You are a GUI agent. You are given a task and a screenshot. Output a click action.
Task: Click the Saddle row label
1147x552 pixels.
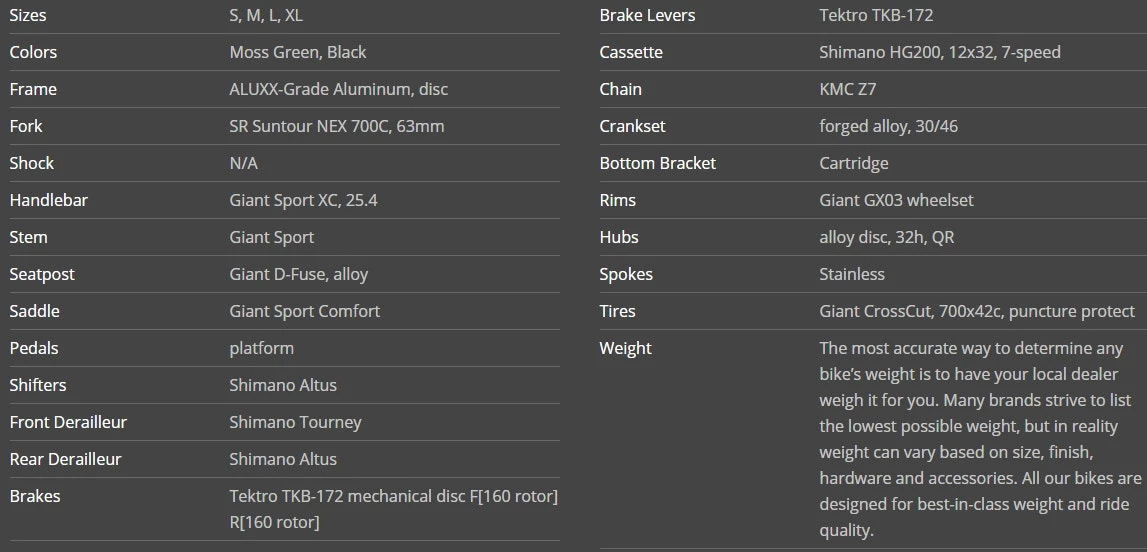tap(35, 311)
